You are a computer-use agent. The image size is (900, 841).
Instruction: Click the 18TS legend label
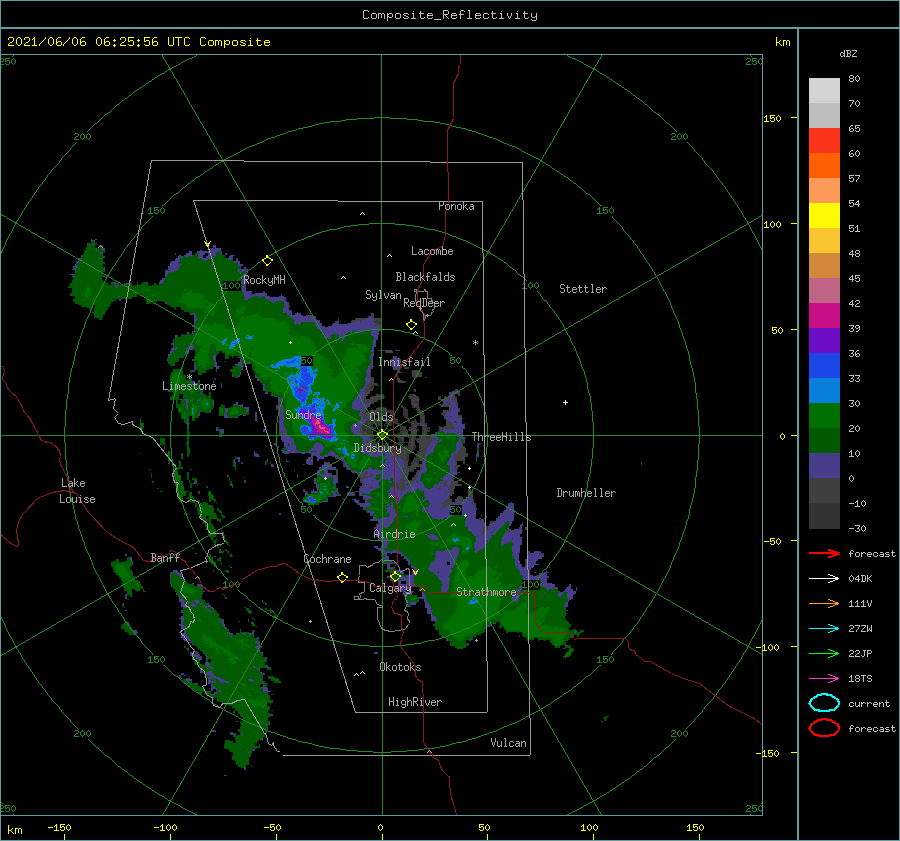(x=860, y=679)
